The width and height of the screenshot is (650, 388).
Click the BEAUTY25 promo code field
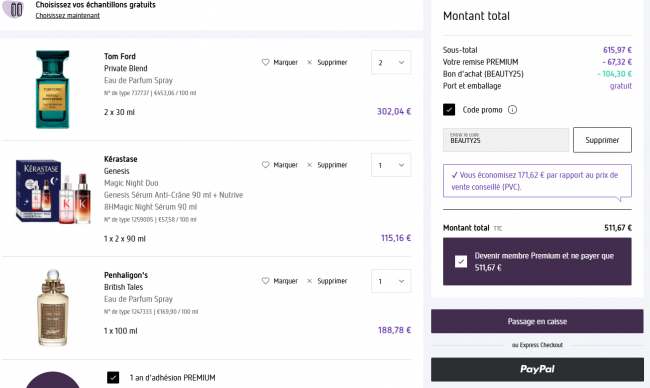pyautogui.click(x=506, y=140)
